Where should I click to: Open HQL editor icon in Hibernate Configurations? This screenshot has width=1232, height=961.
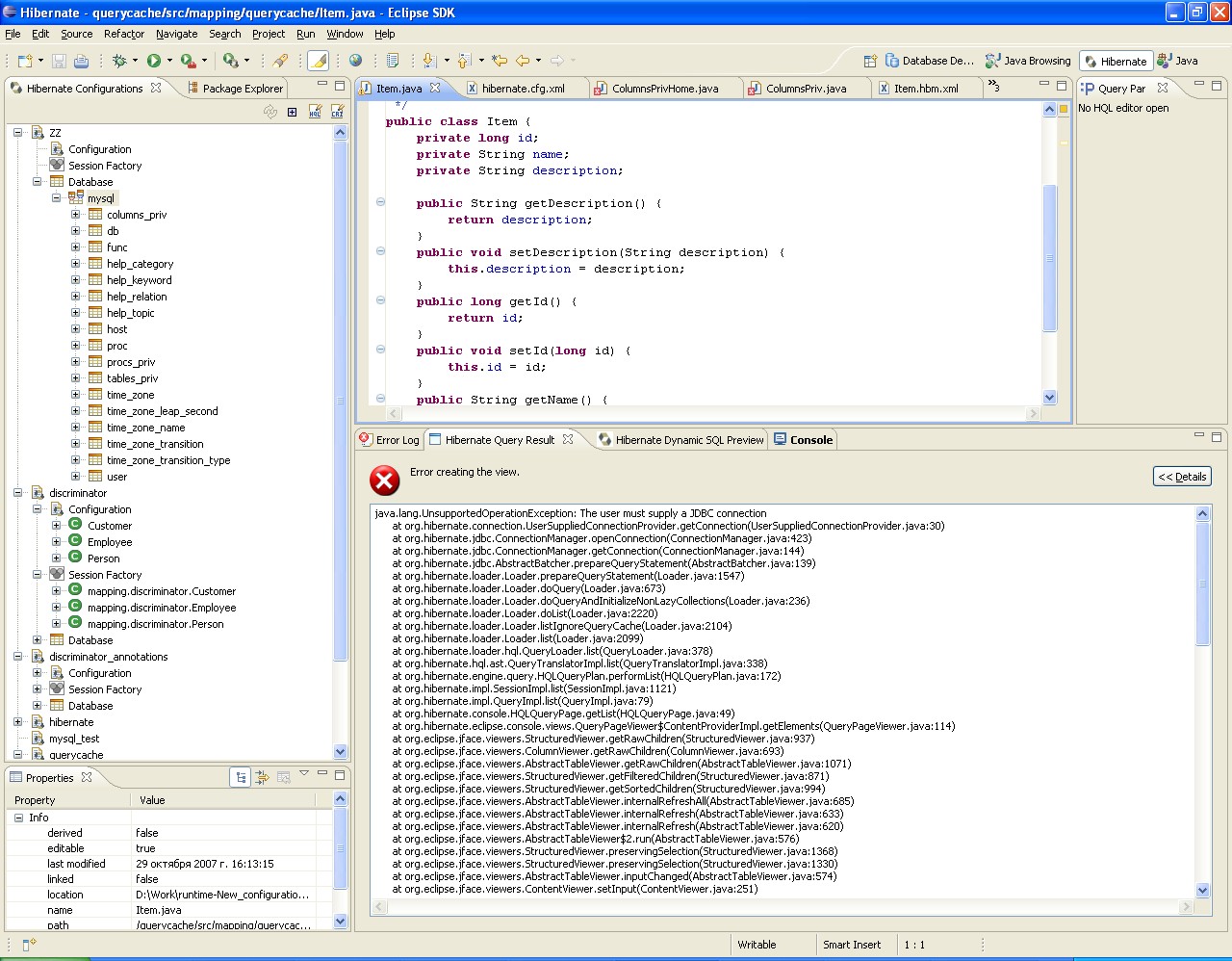click(315, 113)
